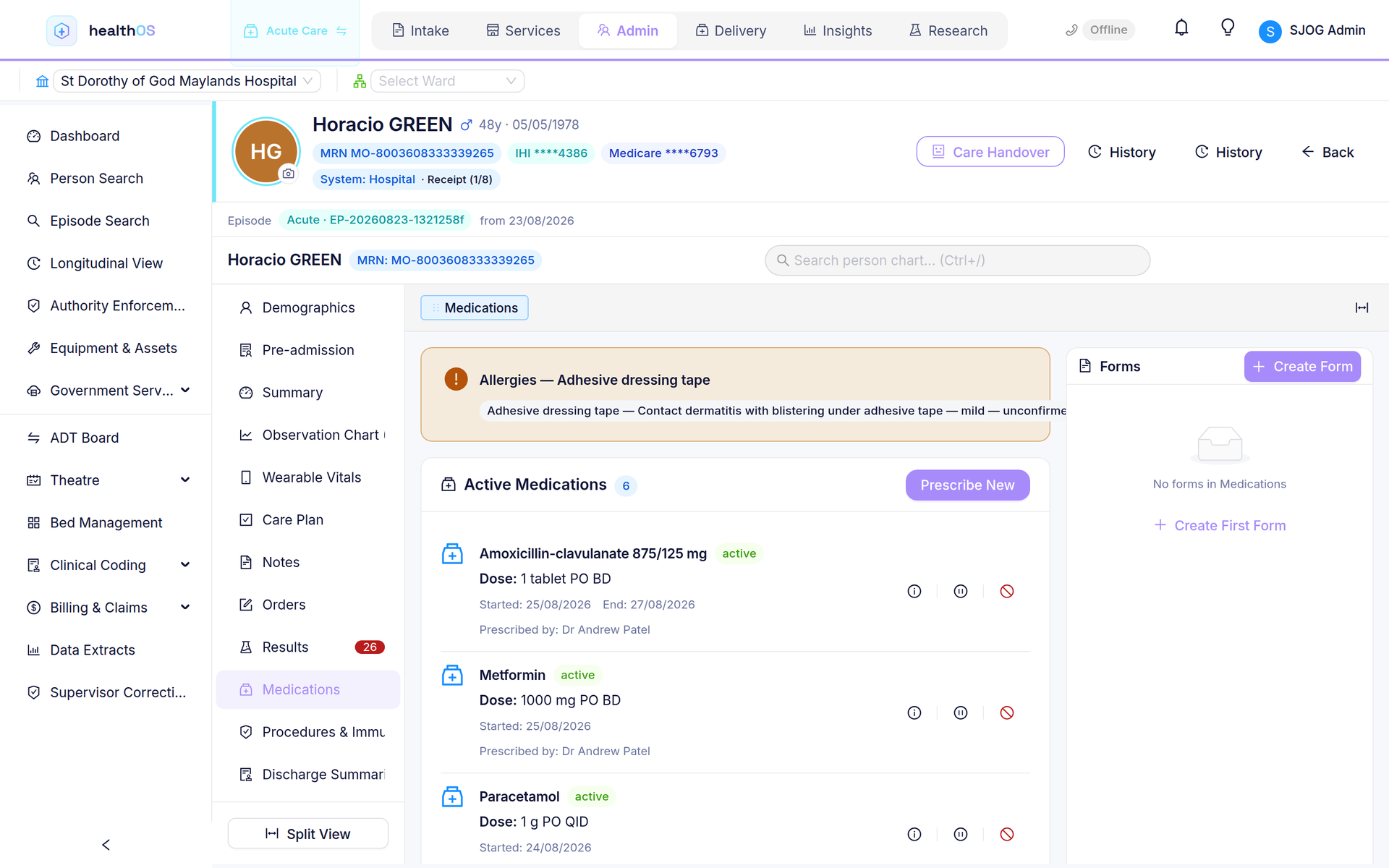
Task: Switch the Acute Care module selector
Action: (295, 31)
